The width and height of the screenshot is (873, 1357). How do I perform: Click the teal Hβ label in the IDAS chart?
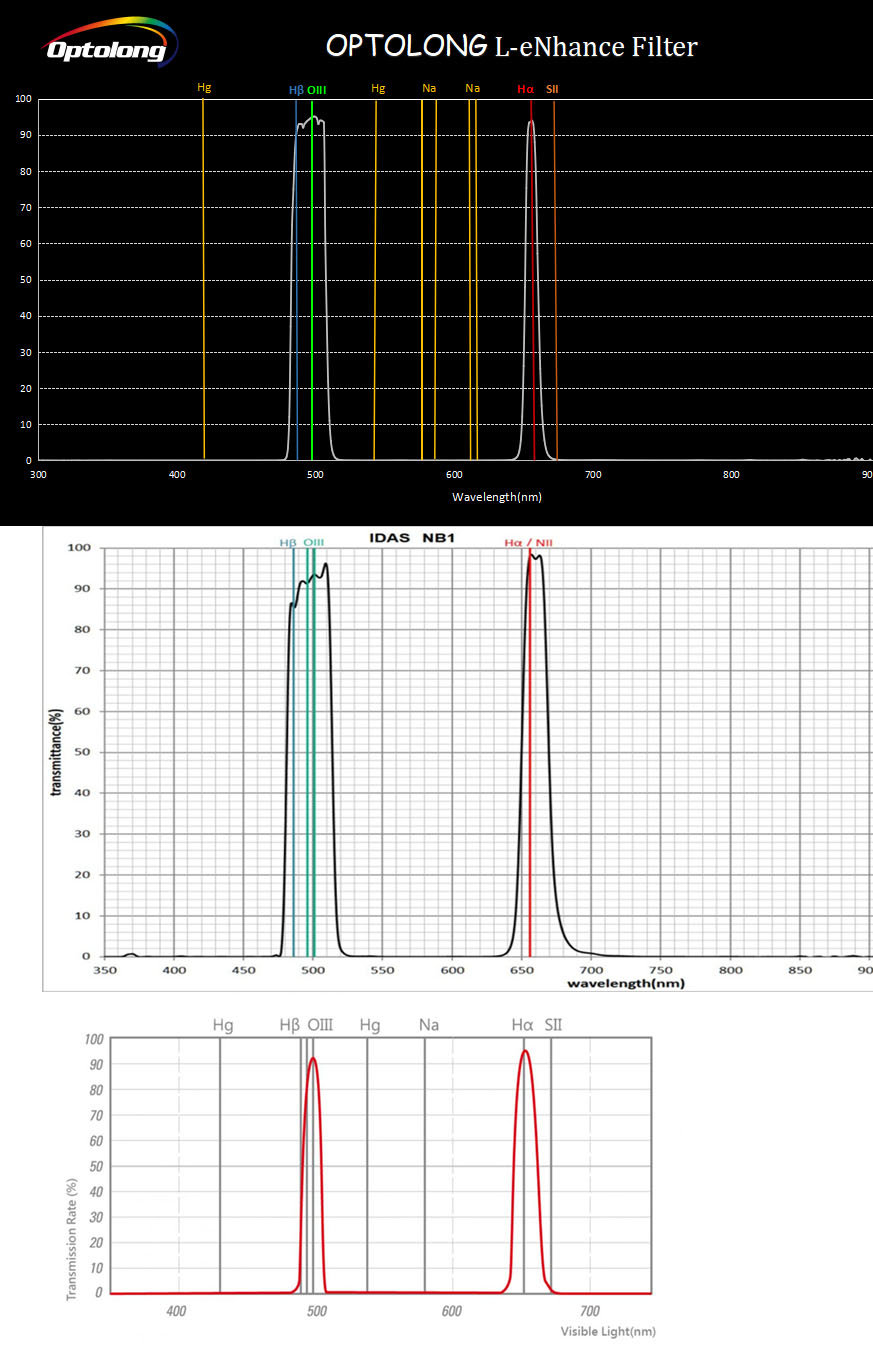[288, 542]
